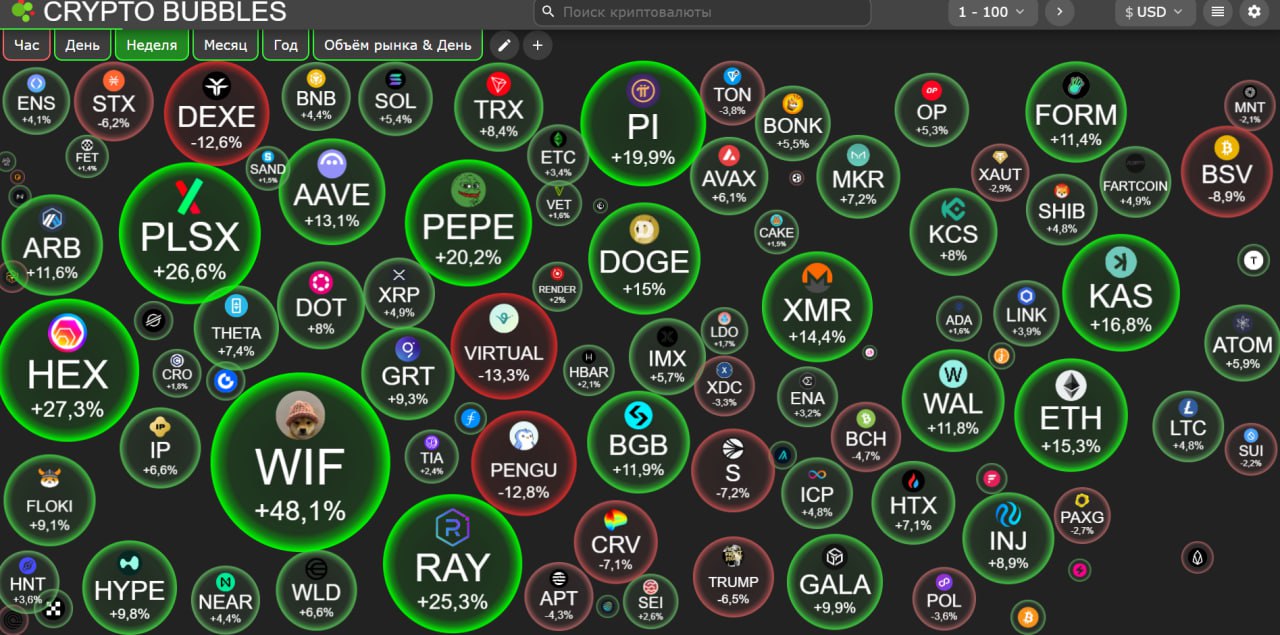1280x635 pixels.
Task: Select the IMX bubble
Action: (667, 356)
